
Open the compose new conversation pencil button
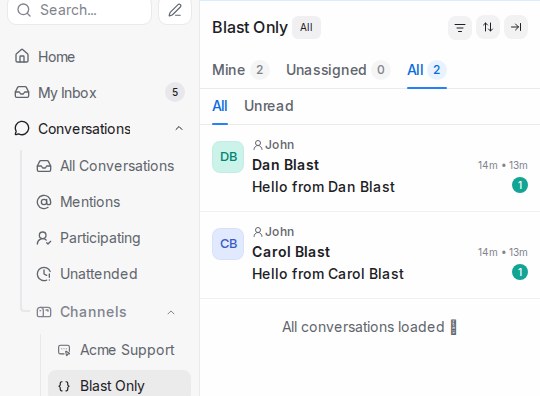[x=175, y=10]
